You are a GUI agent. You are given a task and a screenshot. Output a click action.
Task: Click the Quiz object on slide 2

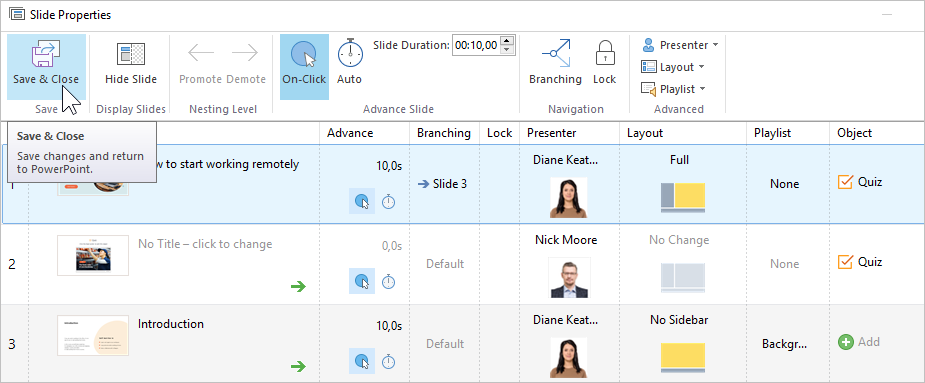click(860, 261)
